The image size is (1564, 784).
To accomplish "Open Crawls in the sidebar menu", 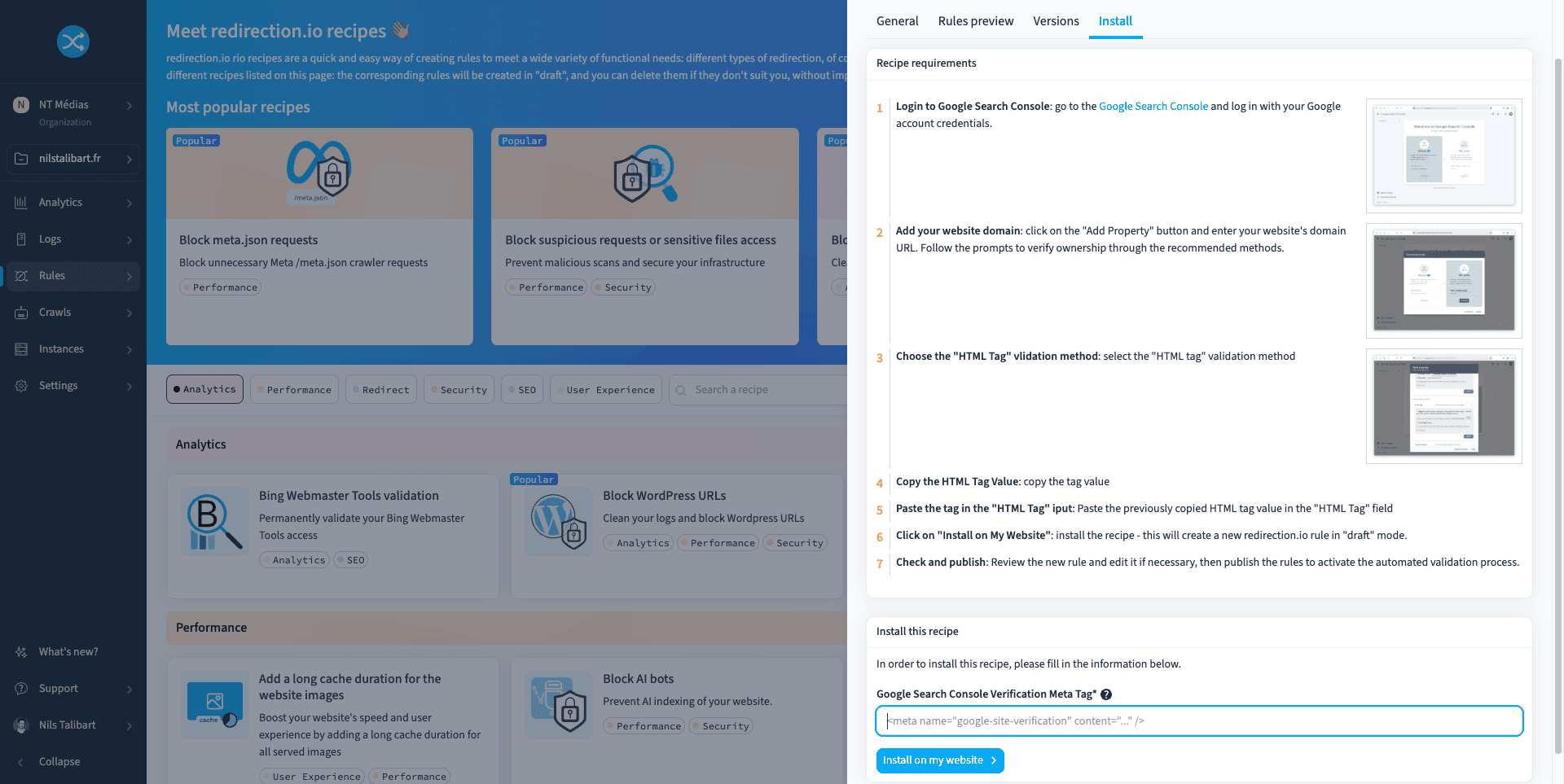I will [73, 313].
